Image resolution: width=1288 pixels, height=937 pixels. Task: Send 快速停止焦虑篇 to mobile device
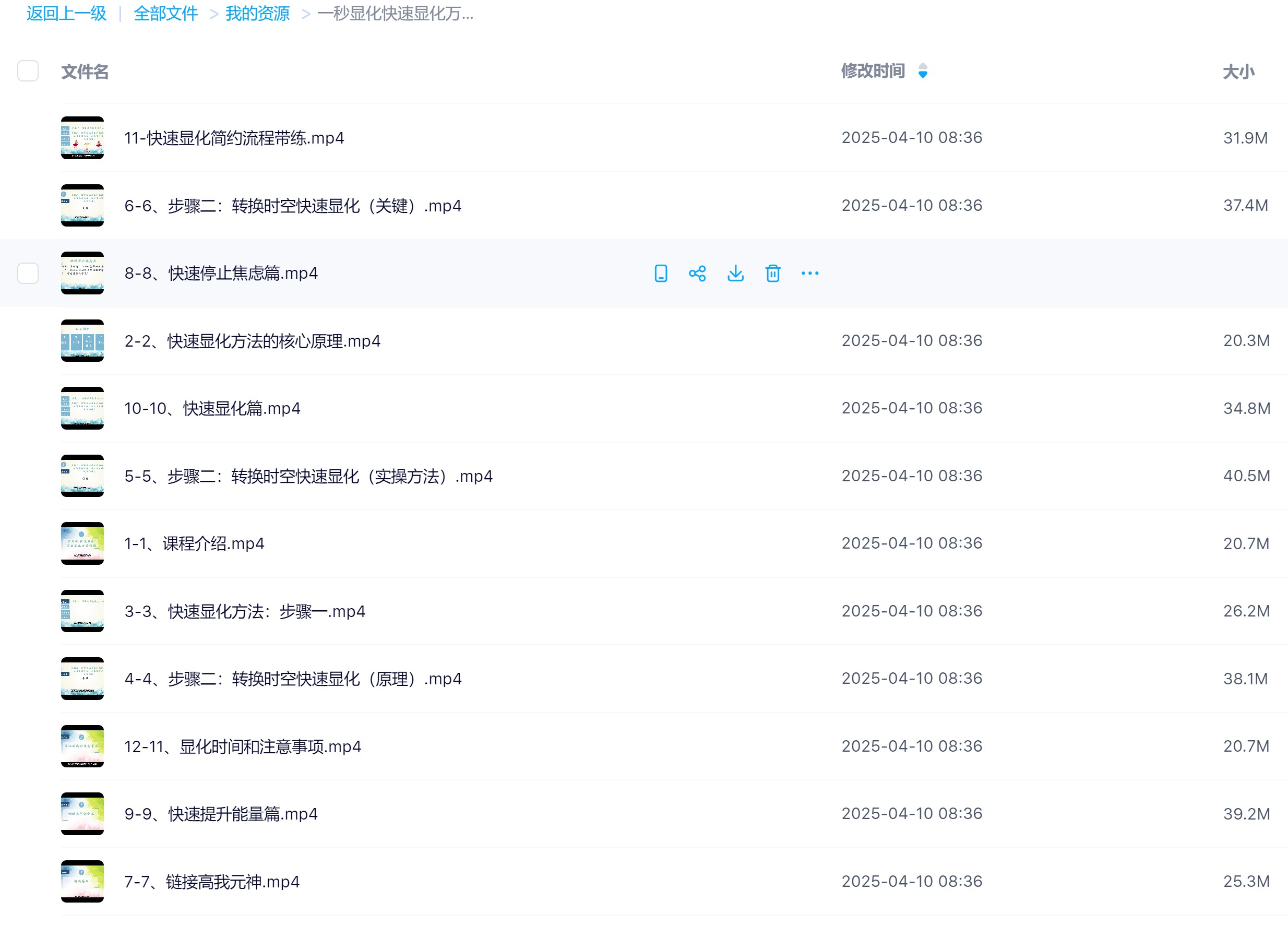click(x=660, y=273)
